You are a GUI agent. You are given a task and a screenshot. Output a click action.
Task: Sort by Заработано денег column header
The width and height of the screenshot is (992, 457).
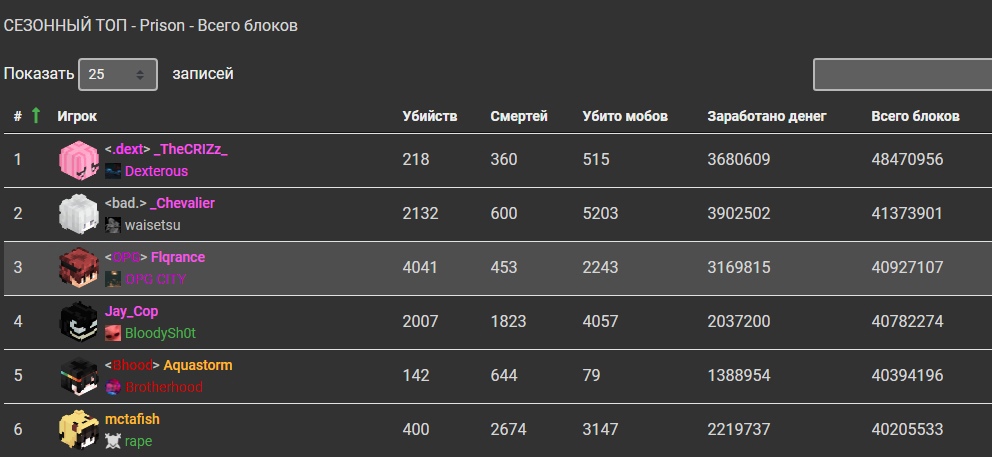click(x=767, y=116)
